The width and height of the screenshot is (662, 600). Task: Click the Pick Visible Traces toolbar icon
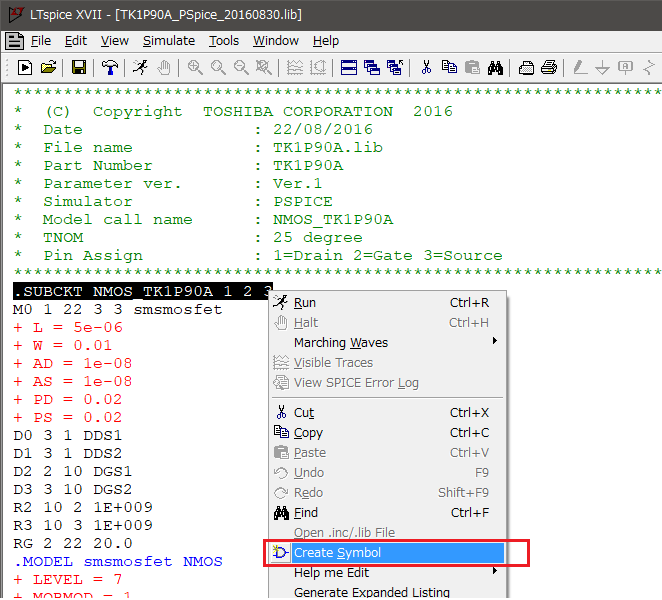295,68
